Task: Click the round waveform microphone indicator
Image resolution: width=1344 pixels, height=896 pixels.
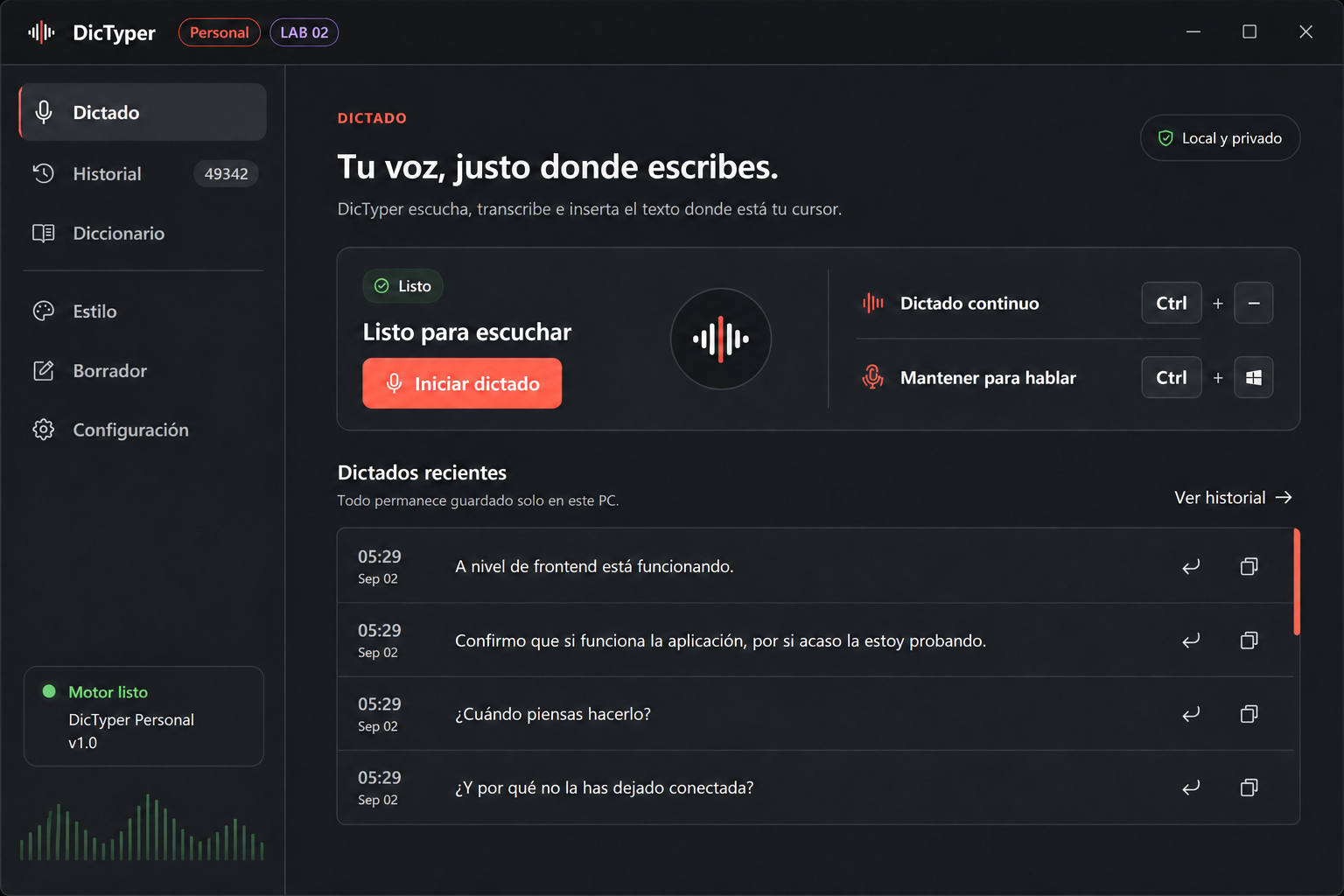Action: [720, 339]
